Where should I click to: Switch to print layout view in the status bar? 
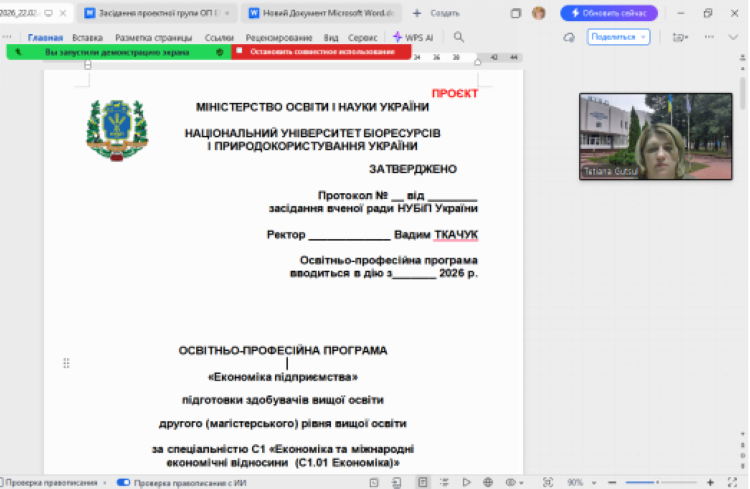pyautogui.click(x=423, y=482)
